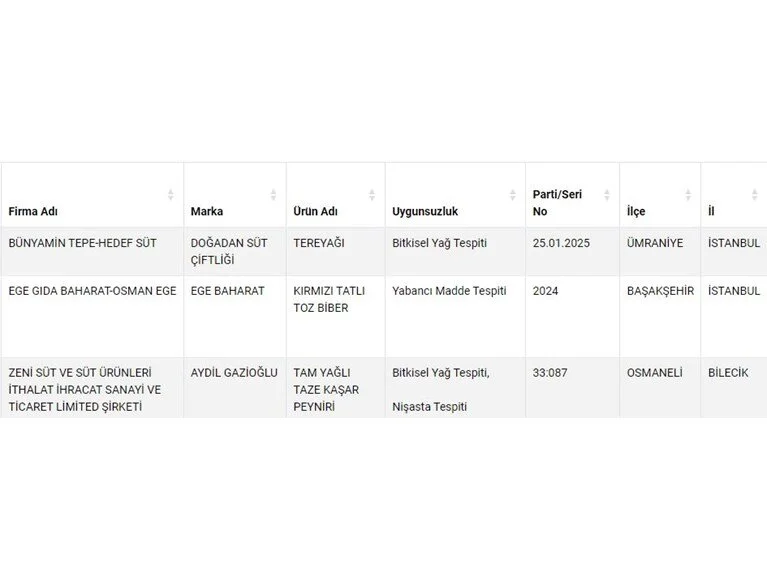Click sort arrows beside Ürün Adı header
The image size is (767, 575).
pyautogui.click(x=372, y=195)
